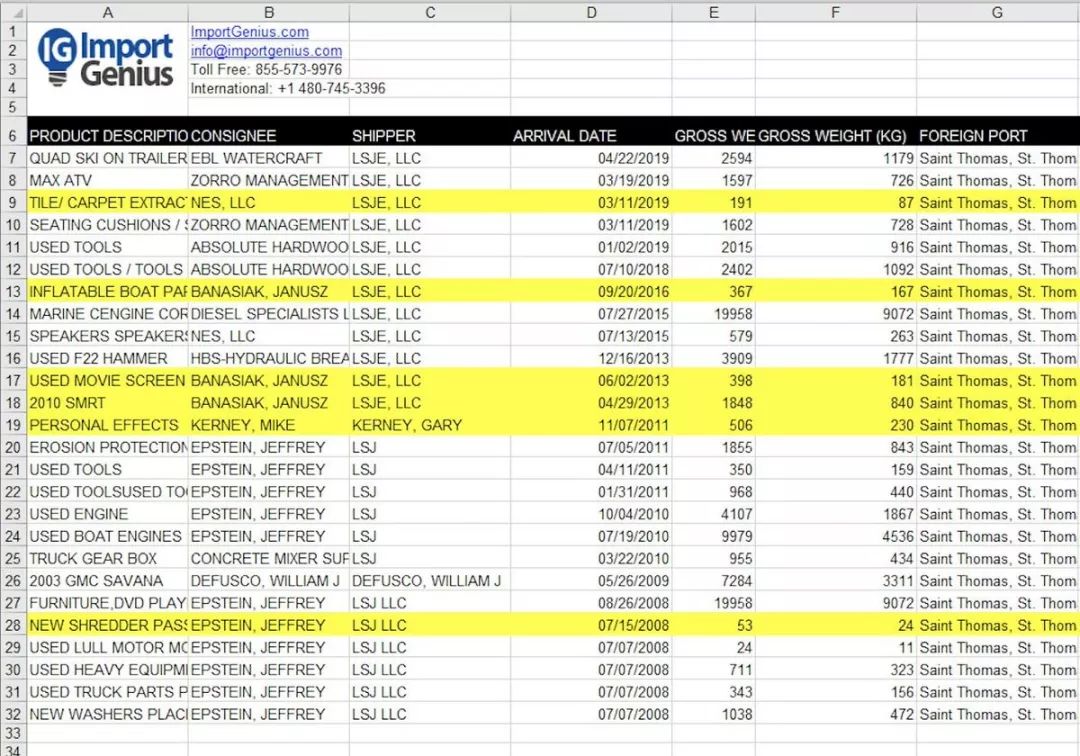Select KERNEY, MIKE consignee cell
The width and height of the screenshot is (1080, 756).
[x=269, y=425]
